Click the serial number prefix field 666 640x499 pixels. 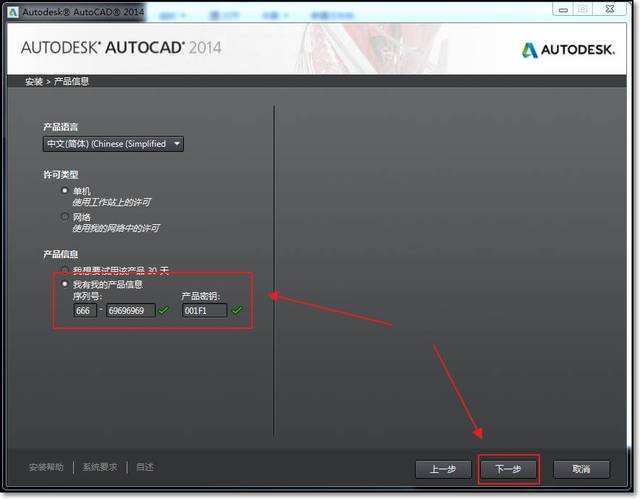[85, 310]
